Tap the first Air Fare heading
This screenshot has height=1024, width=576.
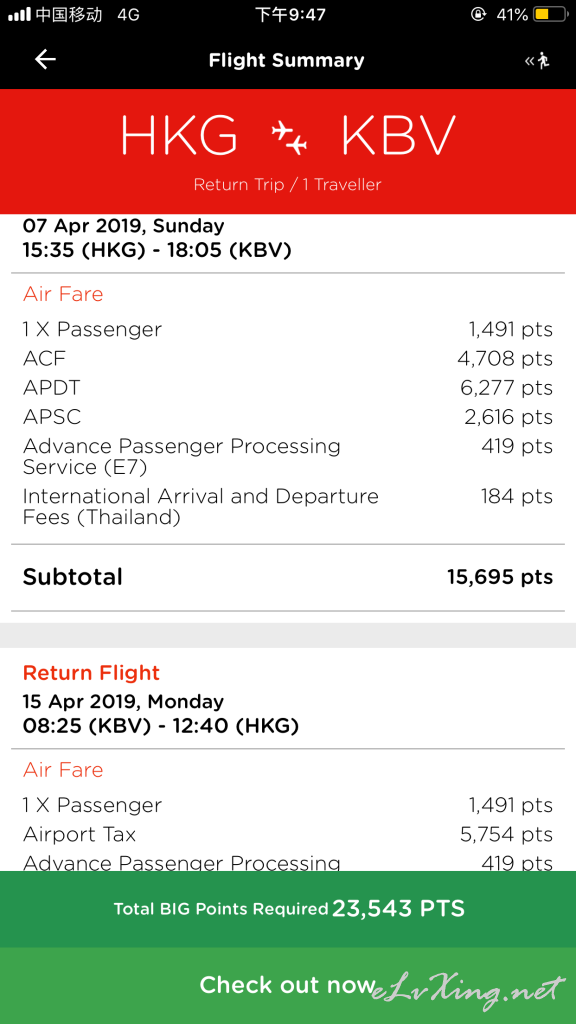[x=63, y=294]
